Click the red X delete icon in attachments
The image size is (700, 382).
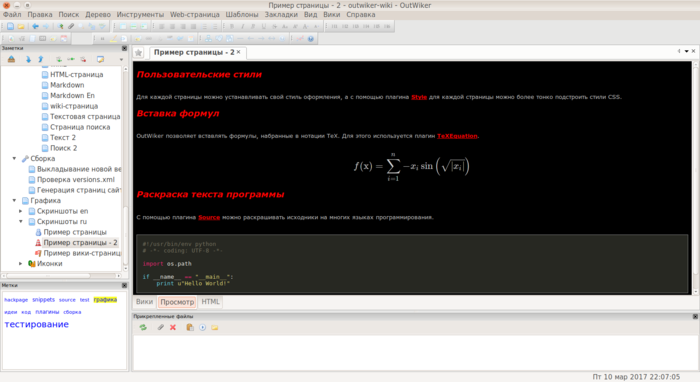(x=173, y=328)
